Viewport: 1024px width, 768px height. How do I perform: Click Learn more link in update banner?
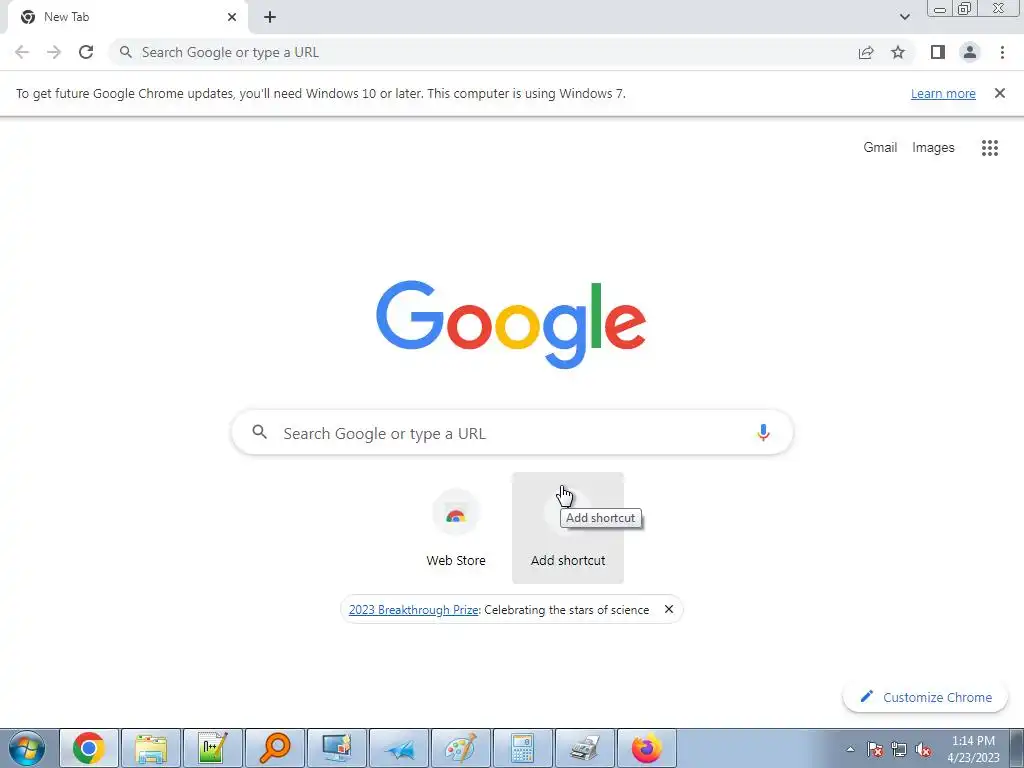tap(943, 93)
